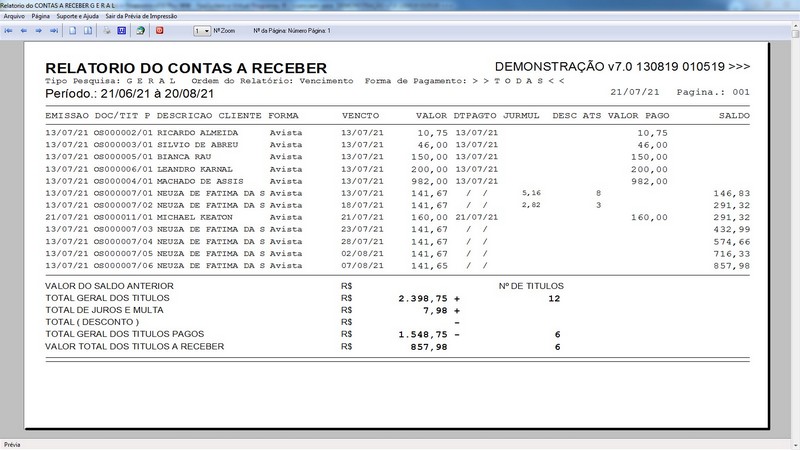Open the Página menu
The width and height of the screenshot is (800, 450).
coord(41,16)
